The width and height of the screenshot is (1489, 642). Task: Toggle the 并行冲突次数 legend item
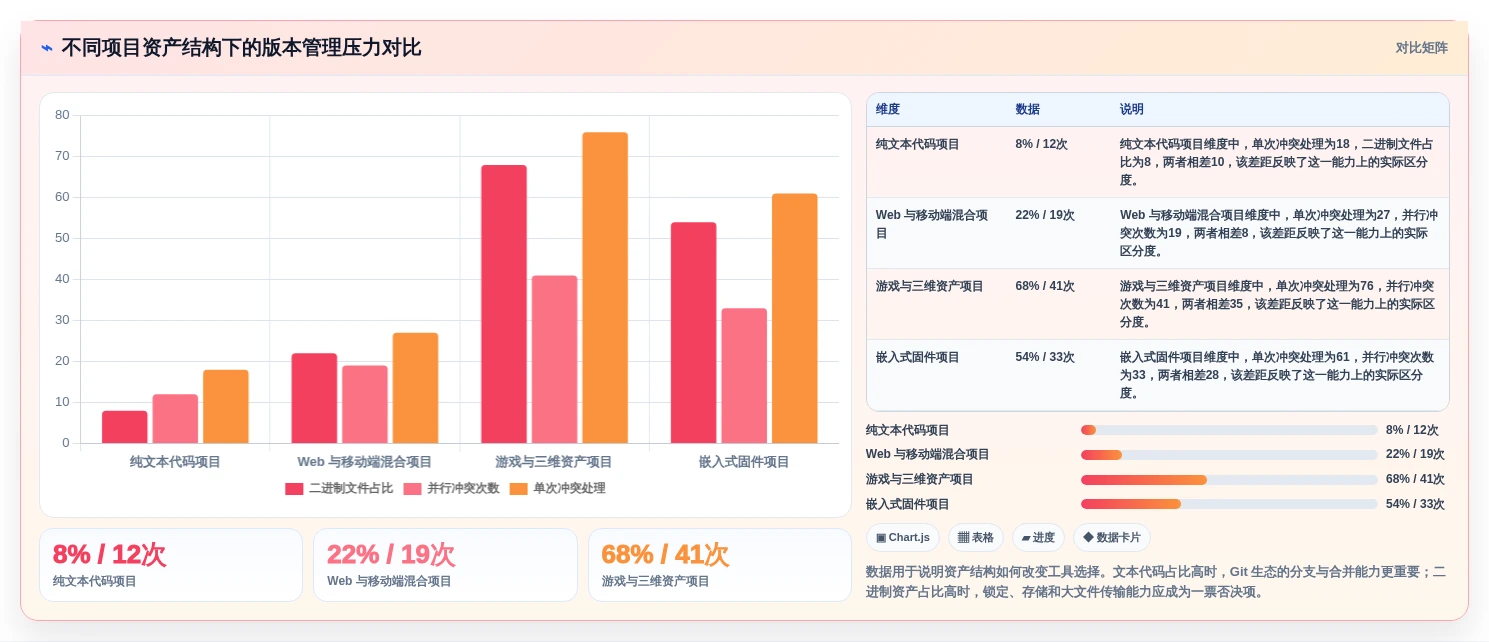[451, 489]
